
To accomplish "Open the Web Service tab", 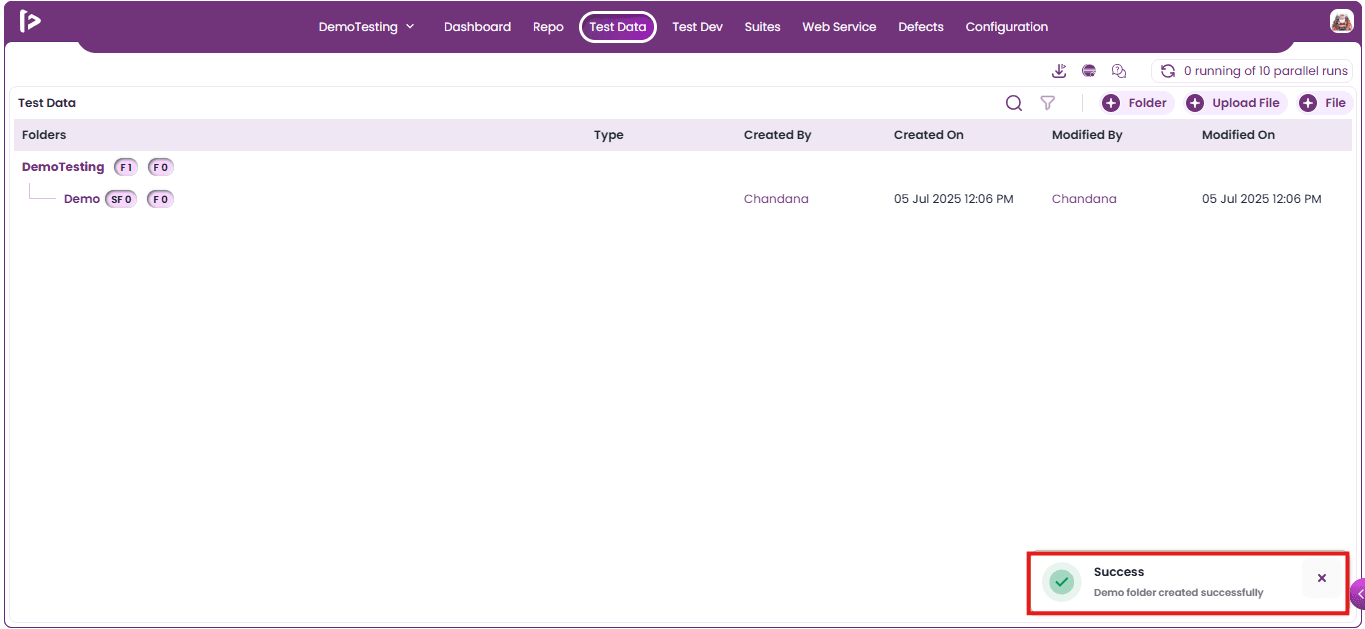I will pos(839,27).
